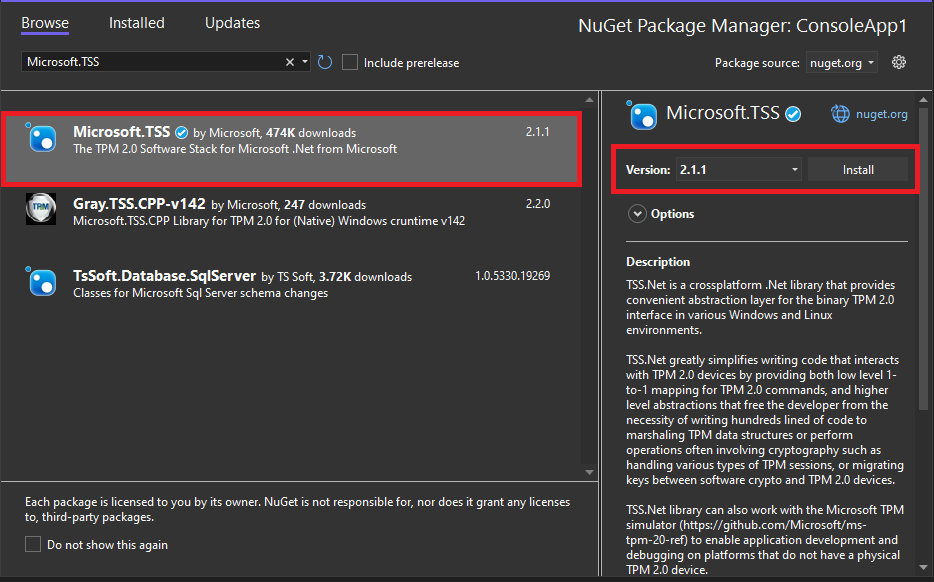Open the search history dropdown arrow
This screenshot has width=934, height=582.
304,62
